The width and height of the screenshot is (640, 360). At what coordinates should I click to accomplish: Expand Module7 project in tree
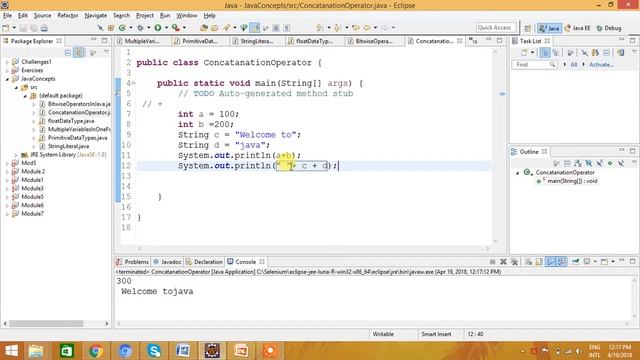pyautogui.click(x=7, y=214)
